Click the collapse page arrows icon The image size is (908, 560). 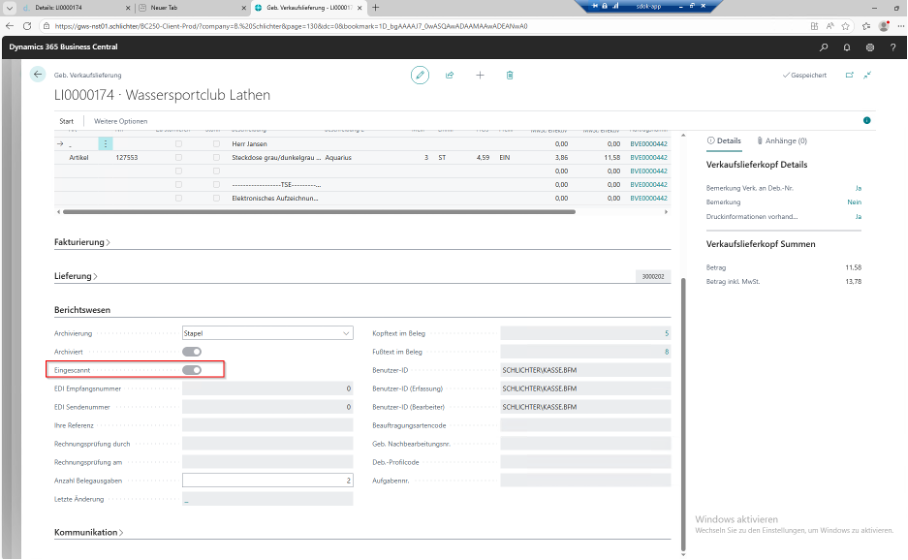[x=867, y=75]
